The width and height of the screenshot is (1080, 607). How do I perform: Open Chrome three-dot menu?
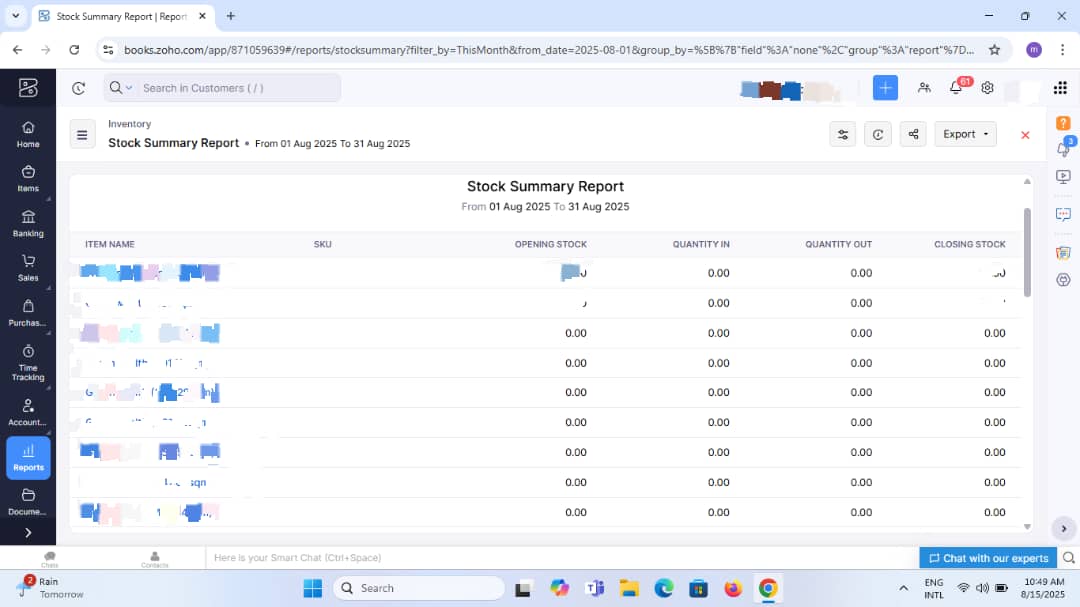tap(1063, 50)
